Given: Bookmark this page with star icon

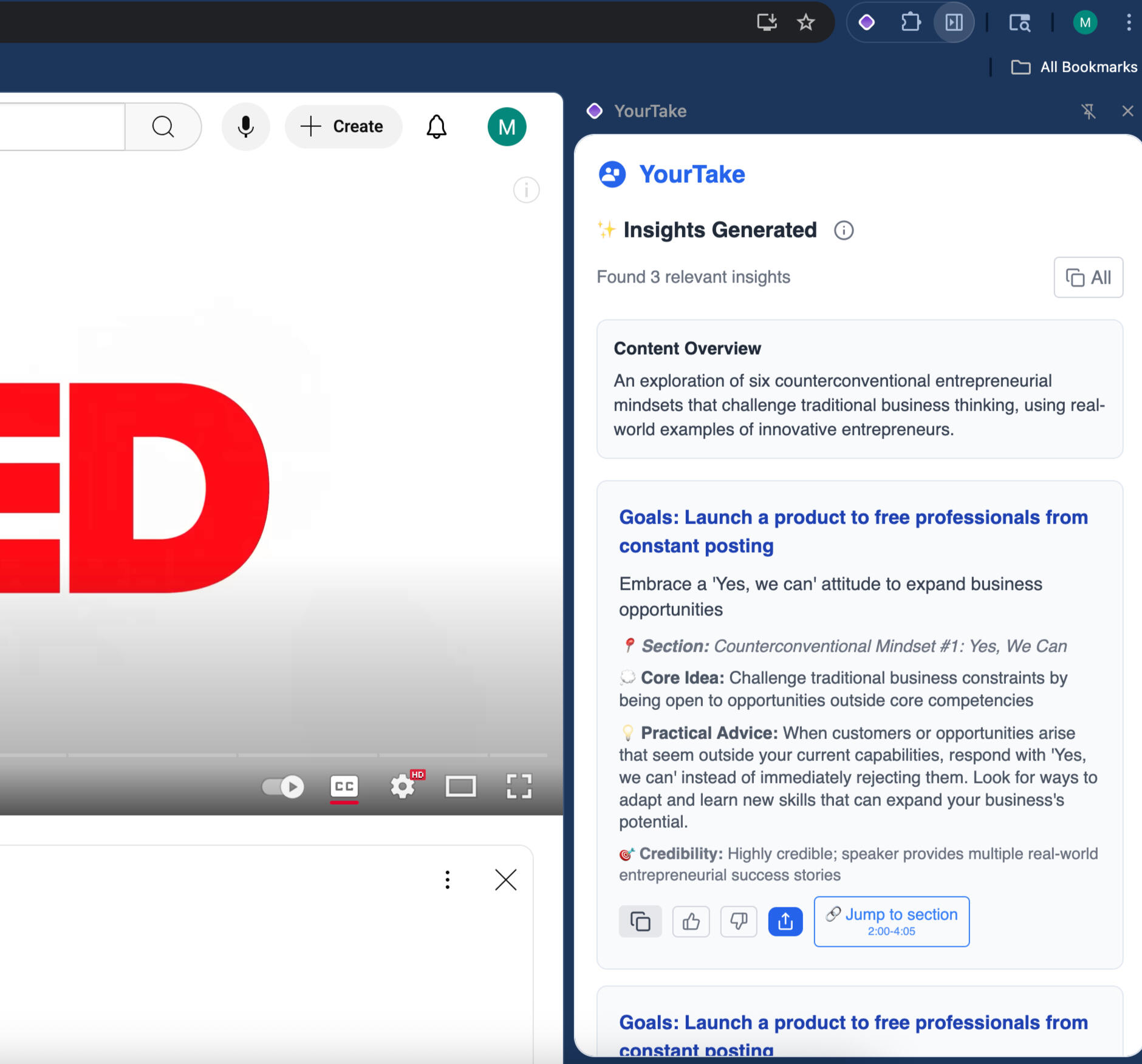Looking at the screenshot, I should pyautogui.click(x=805, y=22).
